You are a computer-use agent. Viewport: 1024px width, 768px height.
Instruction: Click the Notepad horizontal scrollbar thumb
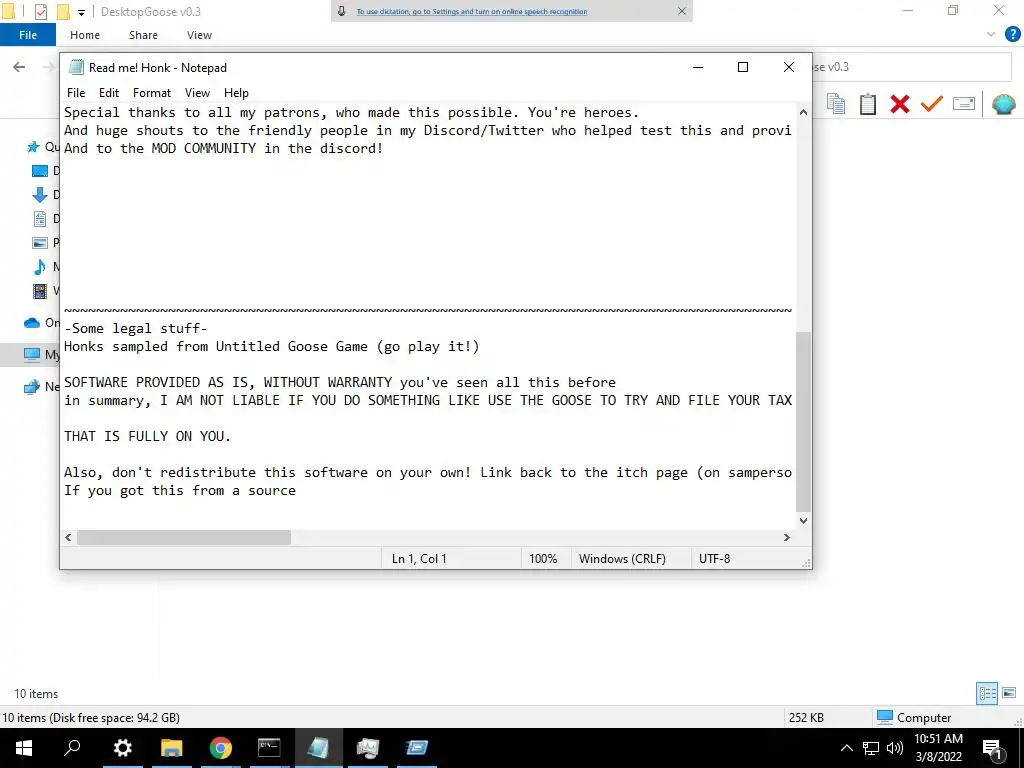(184, 537)
